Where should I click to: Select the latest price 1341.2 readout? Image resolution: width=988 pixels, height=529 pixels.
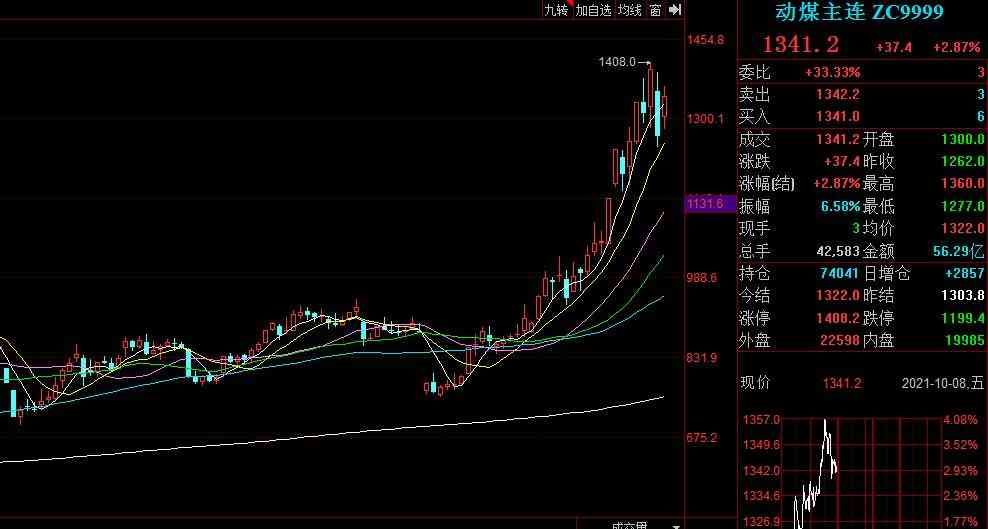[800, 45]
